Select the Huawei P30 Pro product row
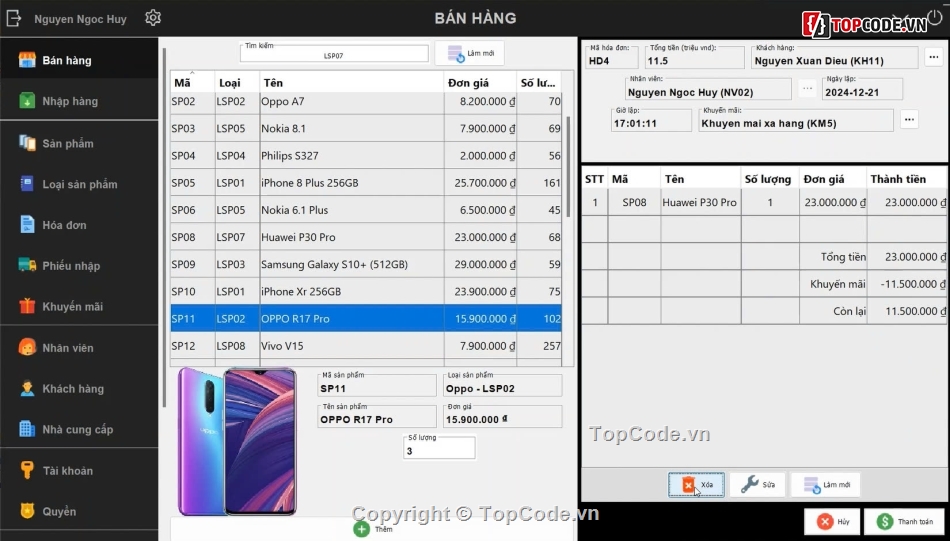The height and width of the screenshot is (541, 950). point(366,237)
